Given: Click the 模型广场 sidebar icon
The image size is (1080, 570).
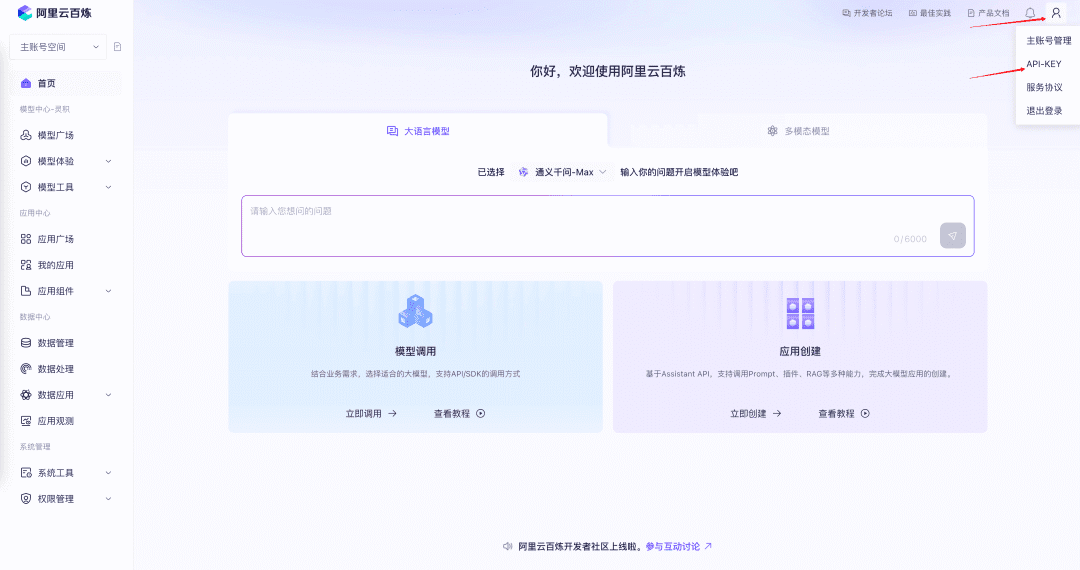Looking at the screenshot, I should (x=25, y=135).
